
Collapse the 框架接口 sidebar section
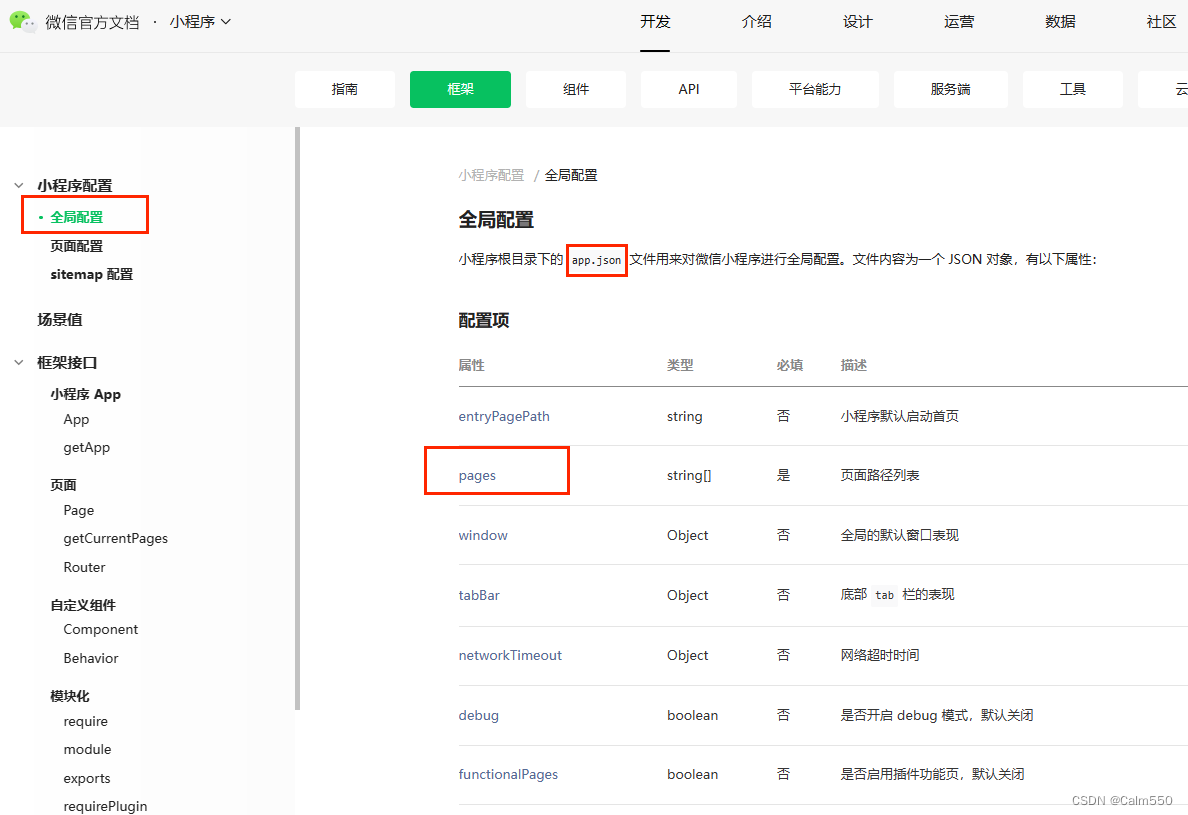19,363
